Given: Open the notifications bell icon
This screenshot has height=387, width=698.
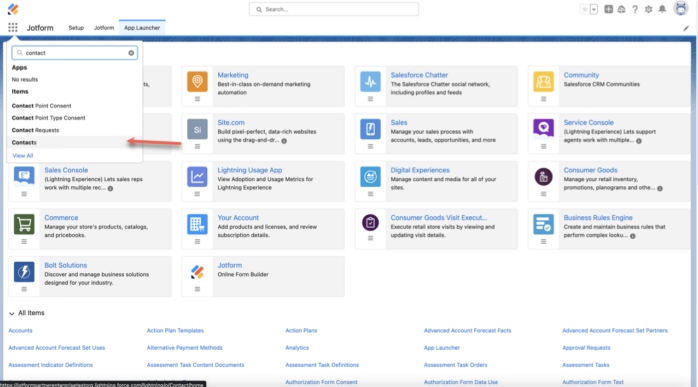Looking at the screenshot, I should point(662,9).
